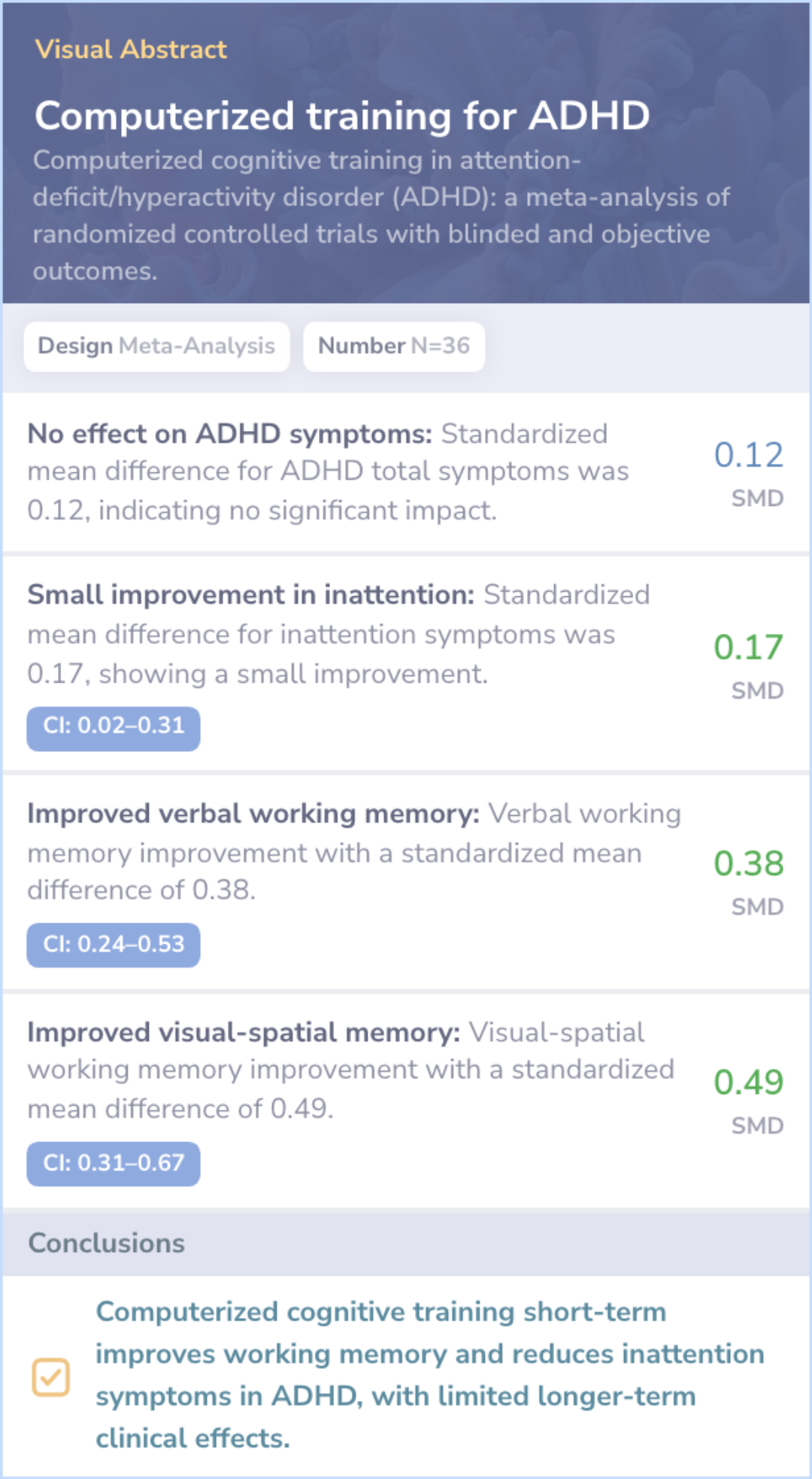Click the conclusion text about cognitive training

click(430, 1375)
